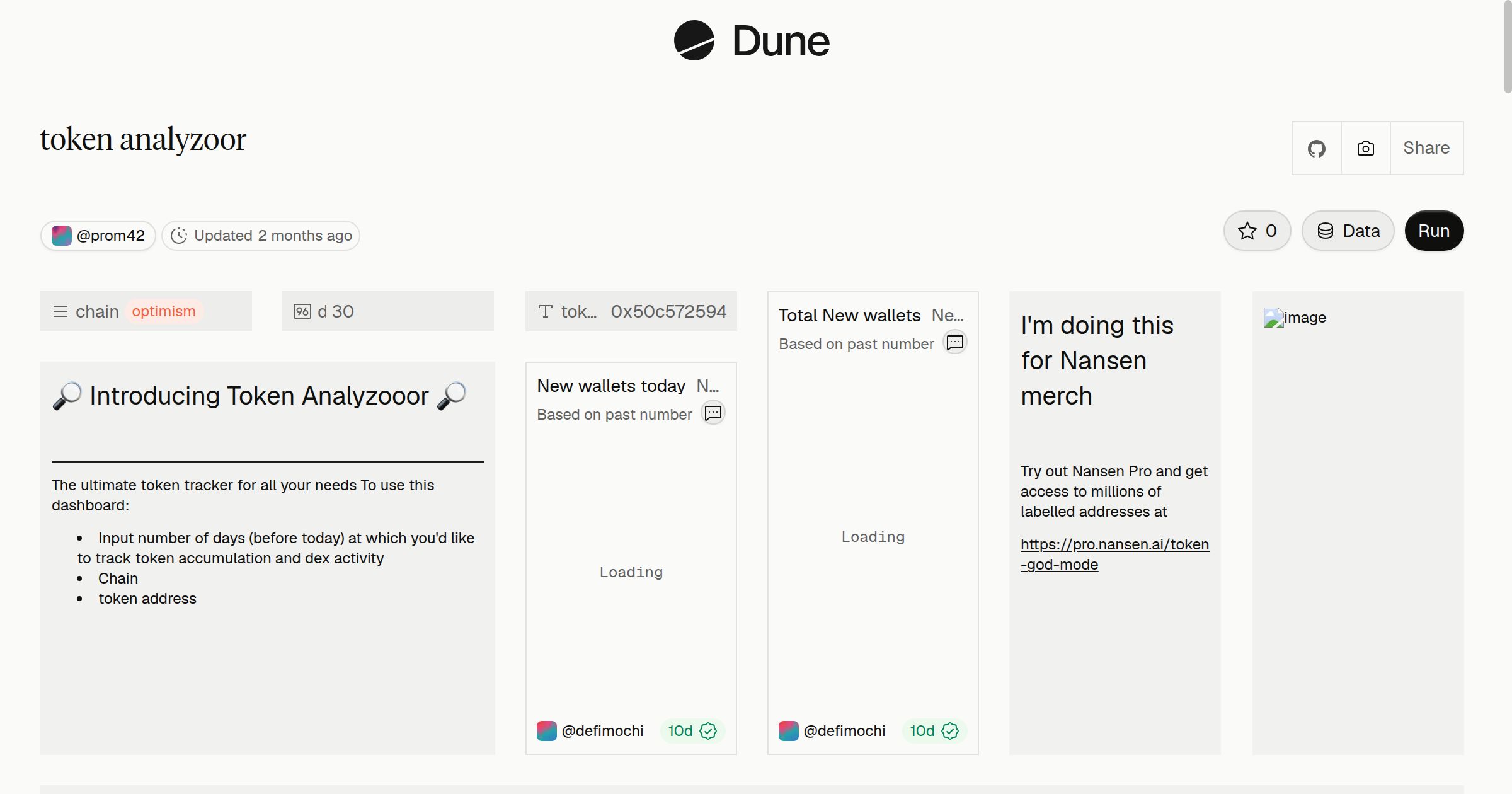The height and width of the screenshot is (794, 1512).
Task: Click the chain list icon
Action: pos(60,311)
